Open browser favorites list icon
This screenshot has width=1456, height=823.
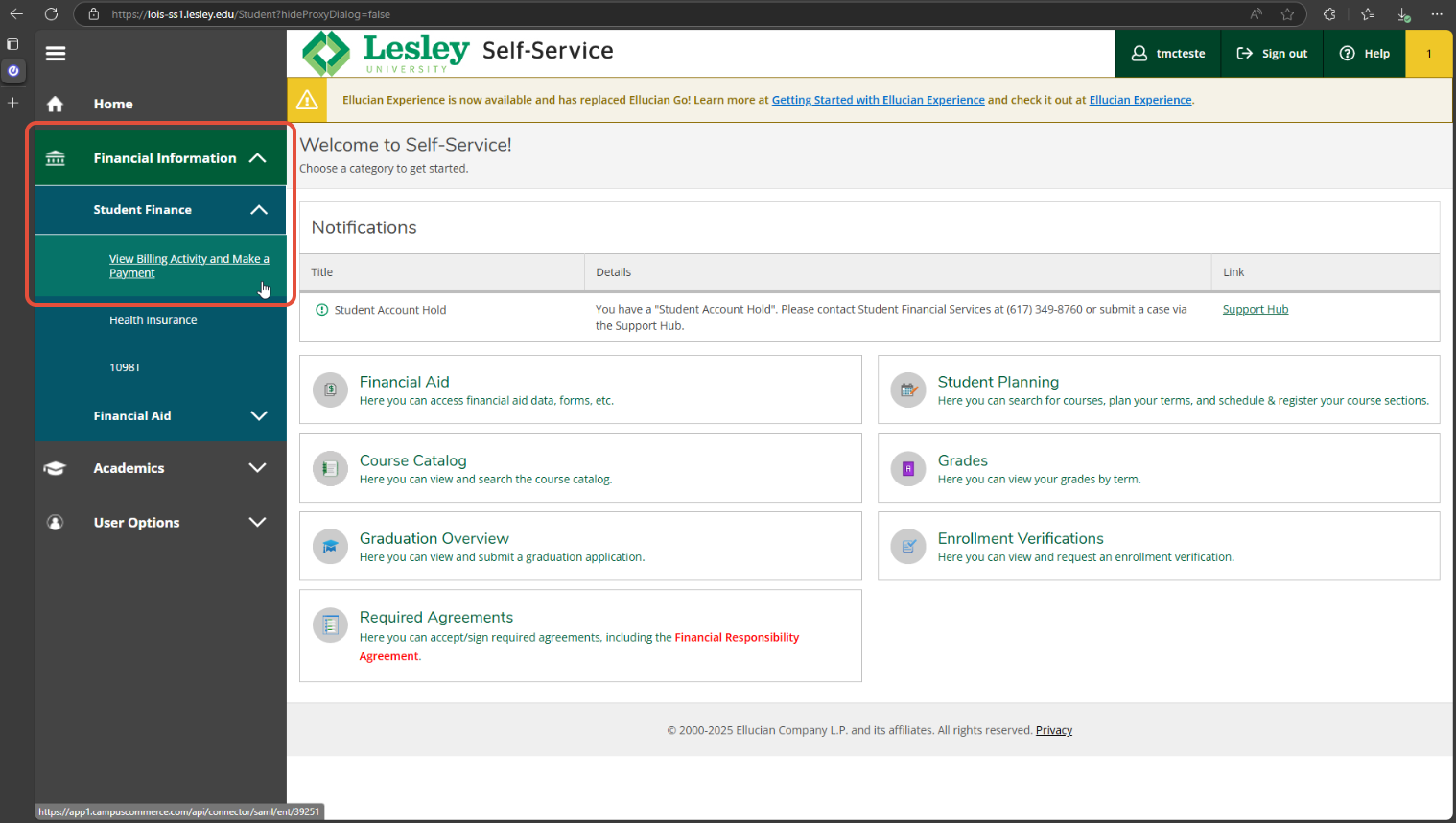(x=1368, y=14)
